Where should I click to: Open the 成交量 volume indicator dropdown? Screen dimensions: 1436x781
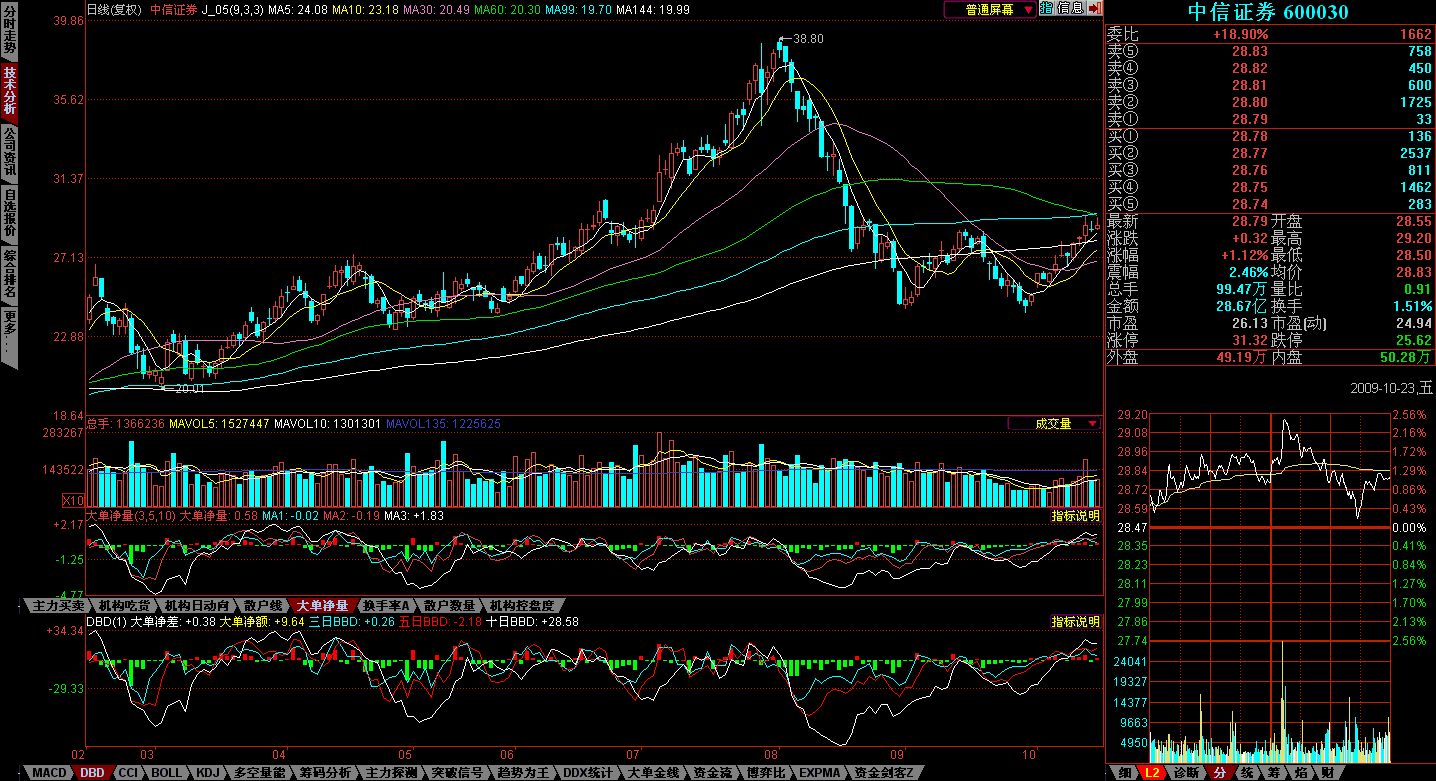coord(1054,424)
